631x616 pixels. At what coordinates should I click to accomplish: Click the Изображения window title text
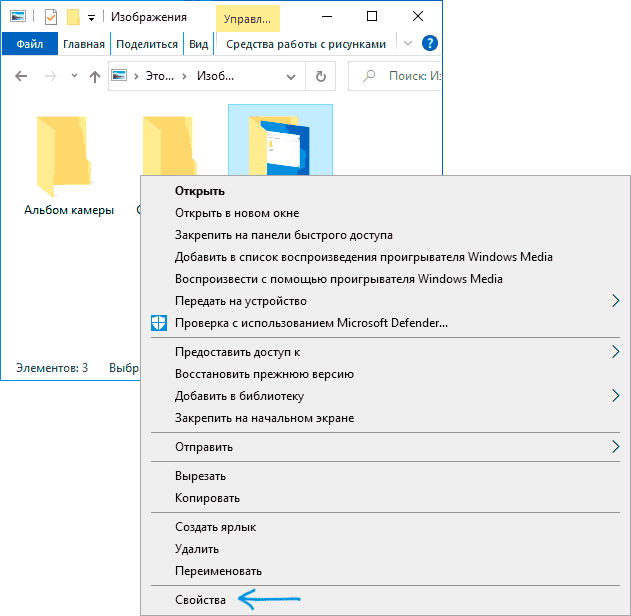click(x=149, y=17)
